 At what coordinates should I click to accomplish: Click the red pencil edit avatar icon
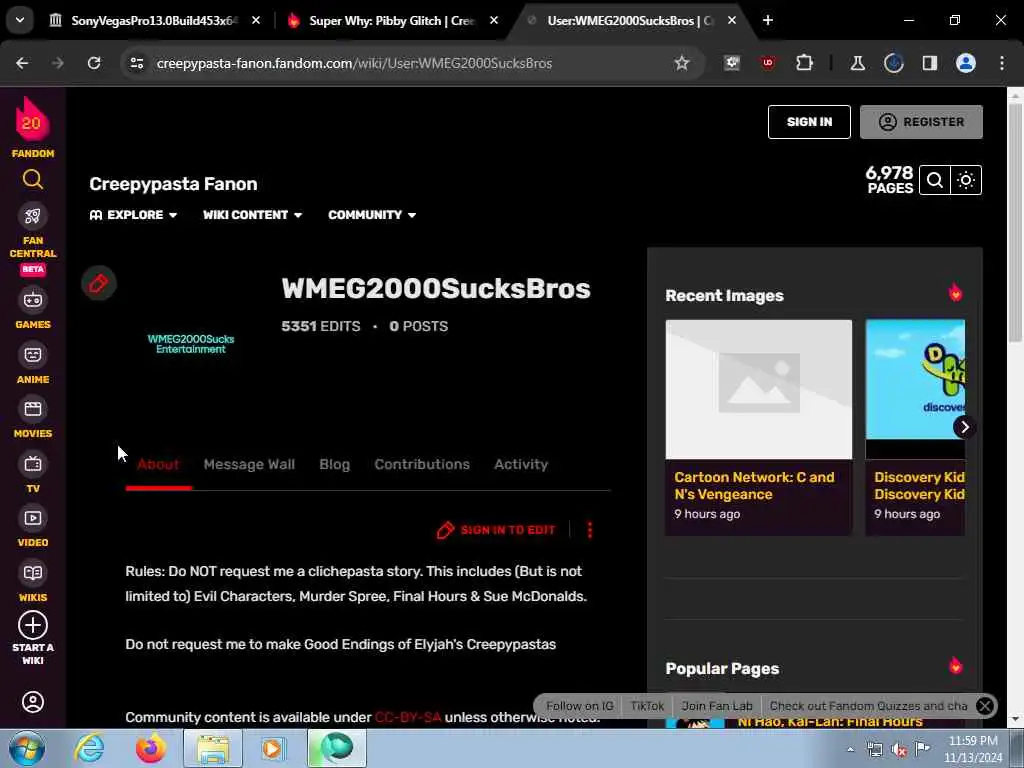click(99, 283)
